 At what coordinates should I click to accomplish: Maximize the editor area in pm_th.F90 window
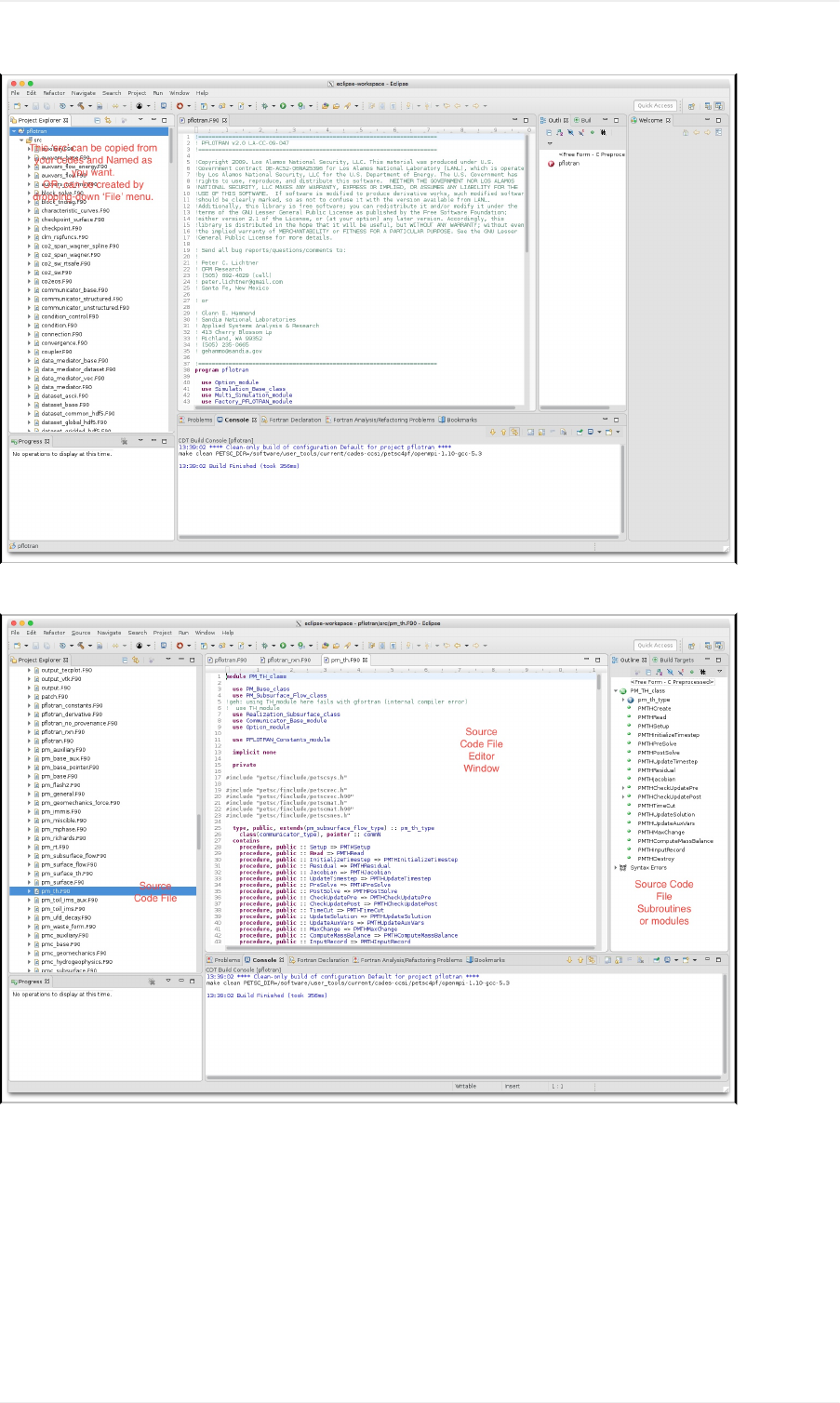(597, 660)
